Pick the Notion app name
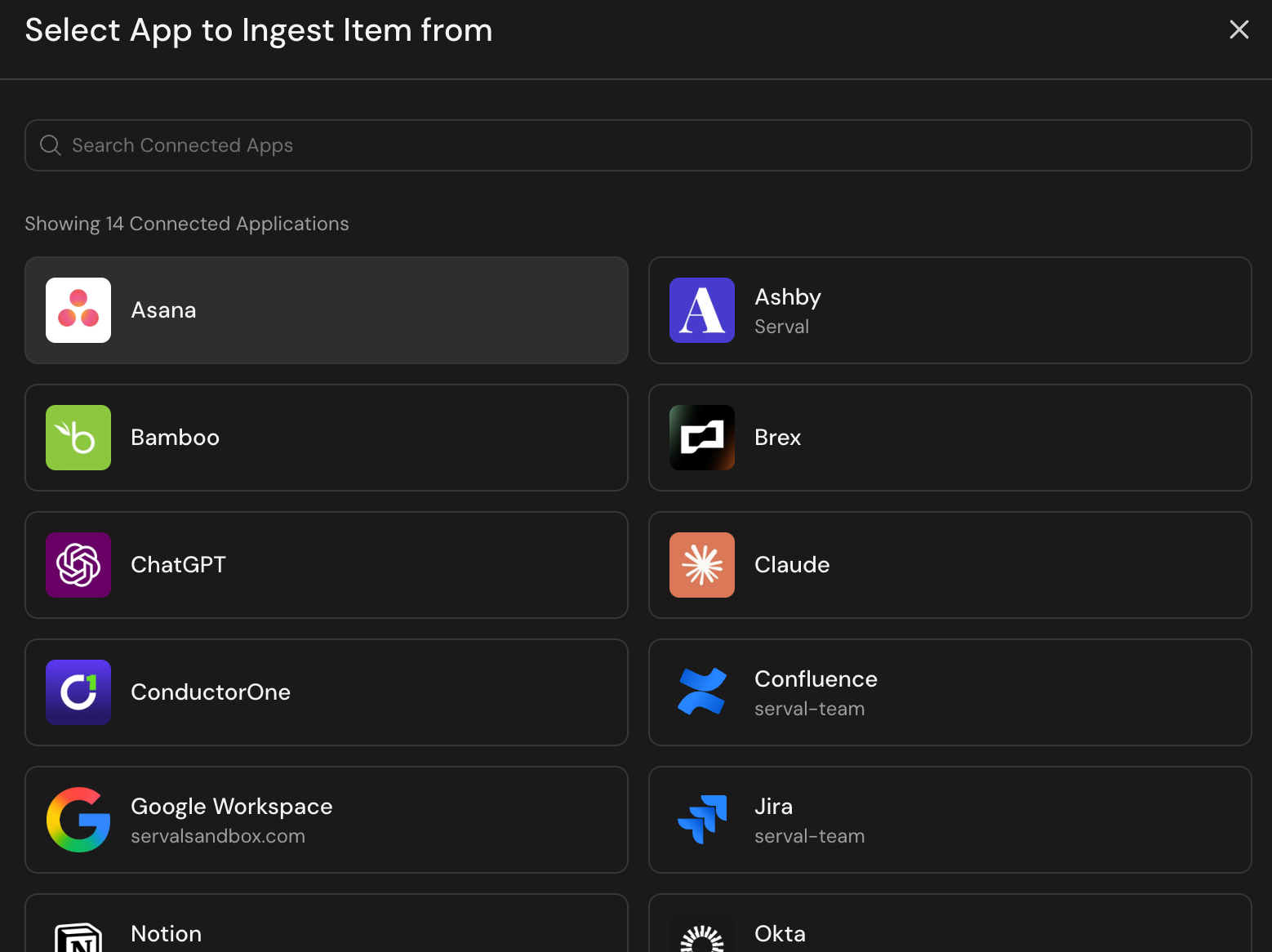 166,934
